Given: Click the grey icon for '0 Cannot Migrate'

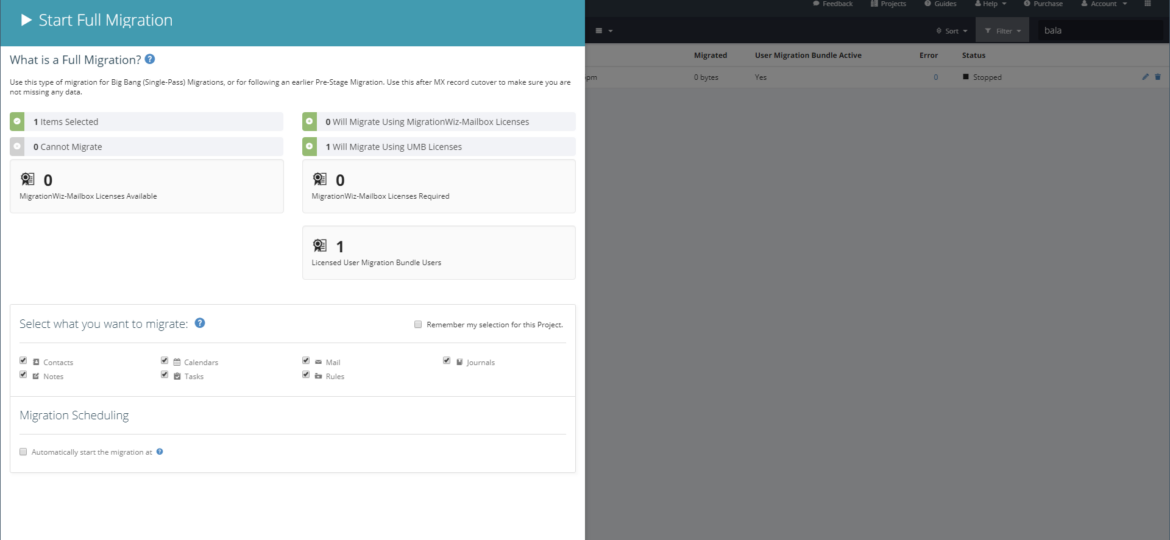Looking at the screenshot, I should click(x=17, y=147).
